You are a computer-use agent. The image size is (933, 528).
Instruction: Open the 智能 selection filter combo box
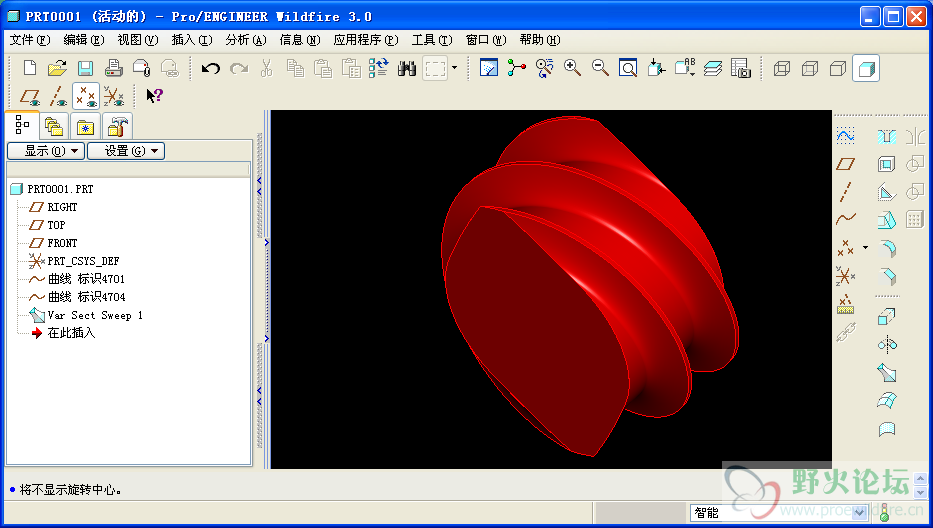778,513
